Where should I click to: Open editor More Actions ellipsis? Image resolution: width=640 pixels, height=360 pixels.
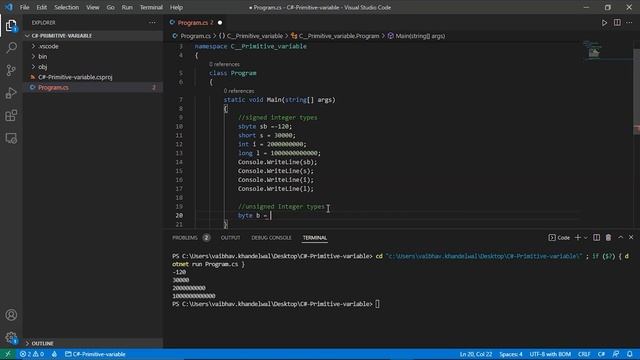tap(629, 23)
